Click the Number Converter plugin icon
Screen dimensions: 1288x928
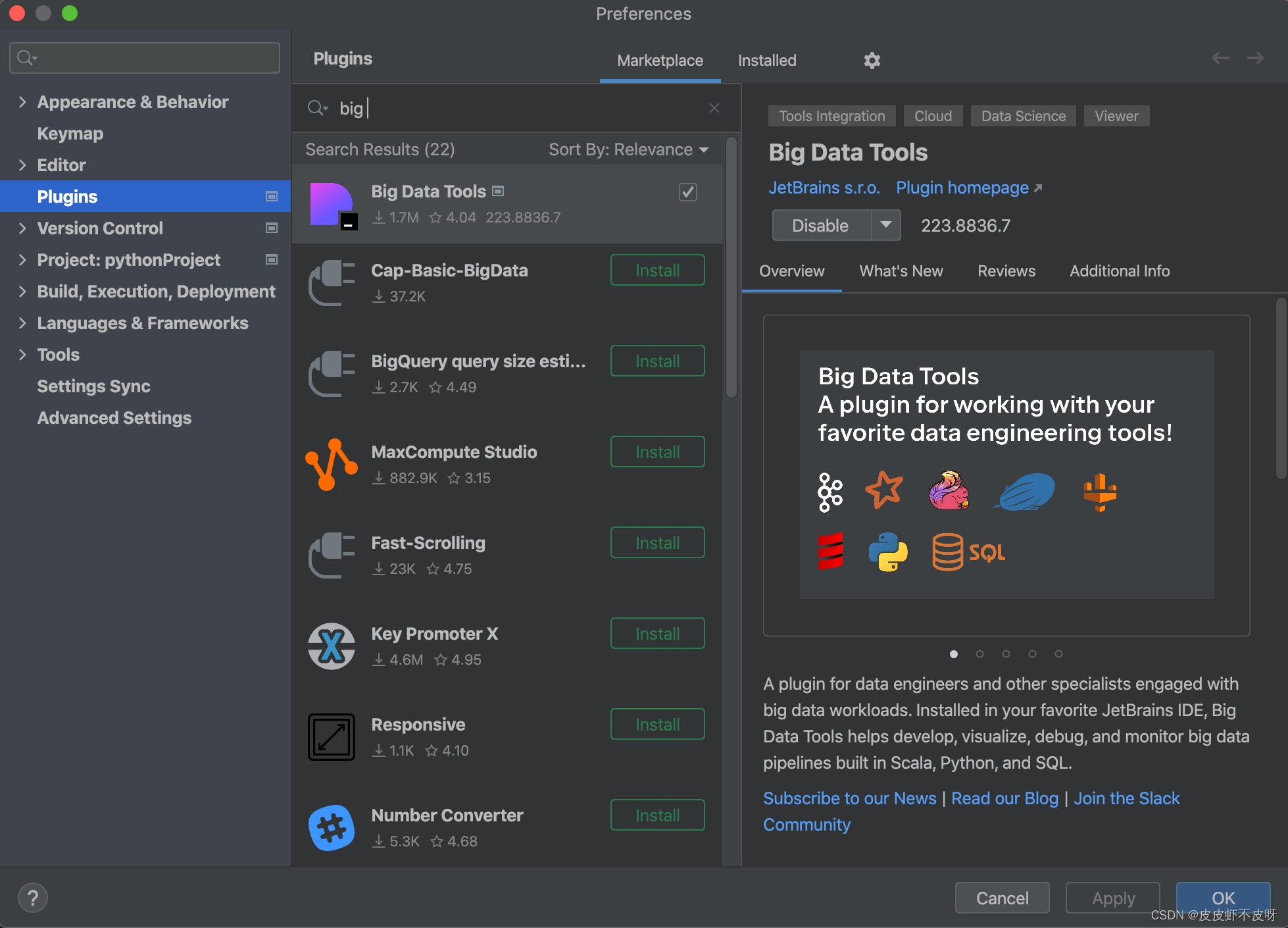point(332,828)
